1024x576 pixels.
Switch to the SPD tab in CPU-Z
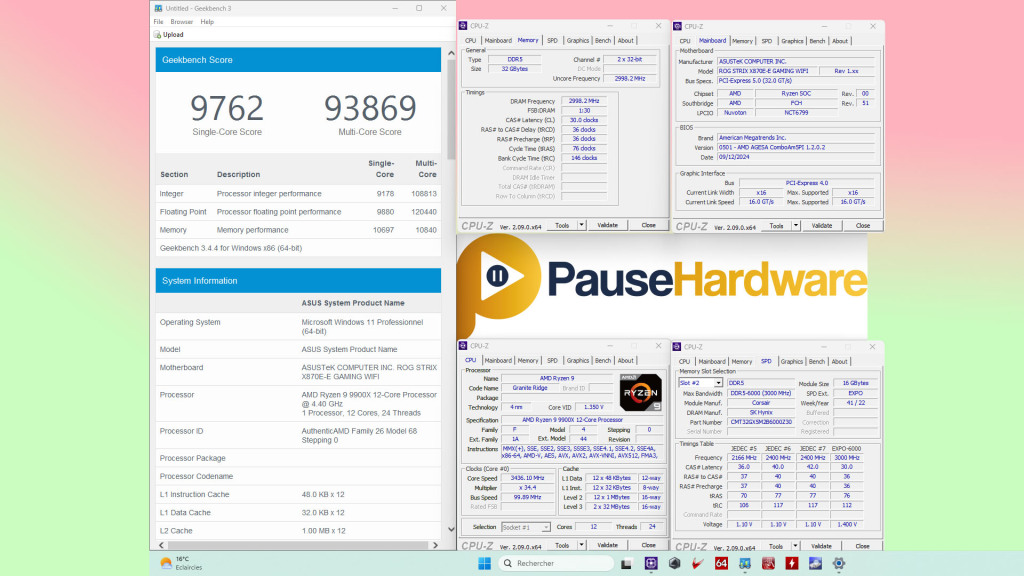(552, 40)
